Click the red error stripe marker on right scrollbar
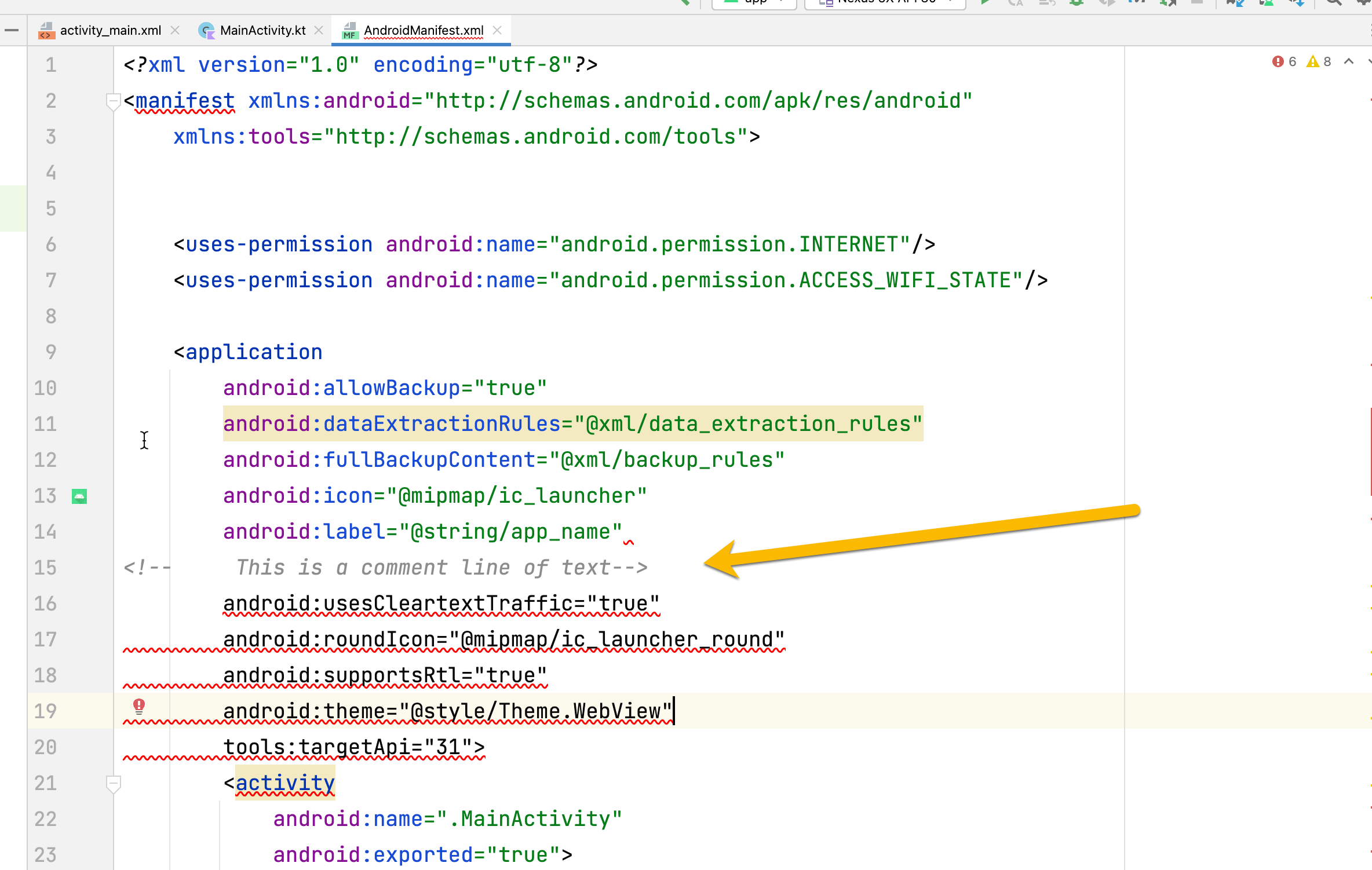1372x870 pixels. tap(1370, 452)
